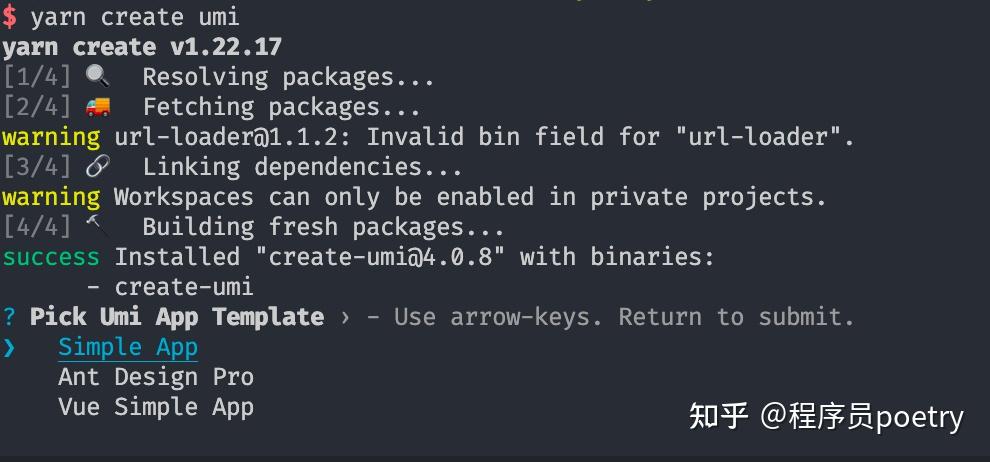
Task: Click the magnifying glass emoji beside Resolving packages
Action: pos(97,77)
